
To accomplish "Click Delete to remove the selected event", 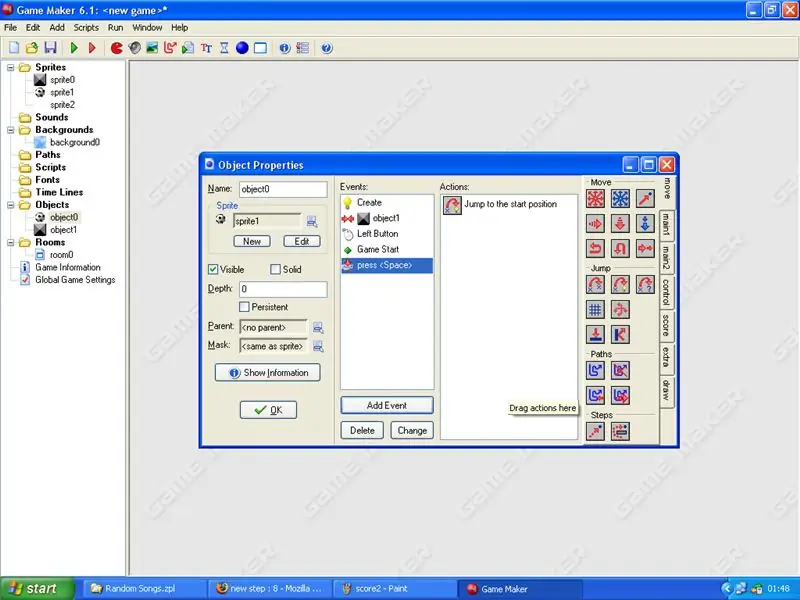I will (x=362, y=430).
